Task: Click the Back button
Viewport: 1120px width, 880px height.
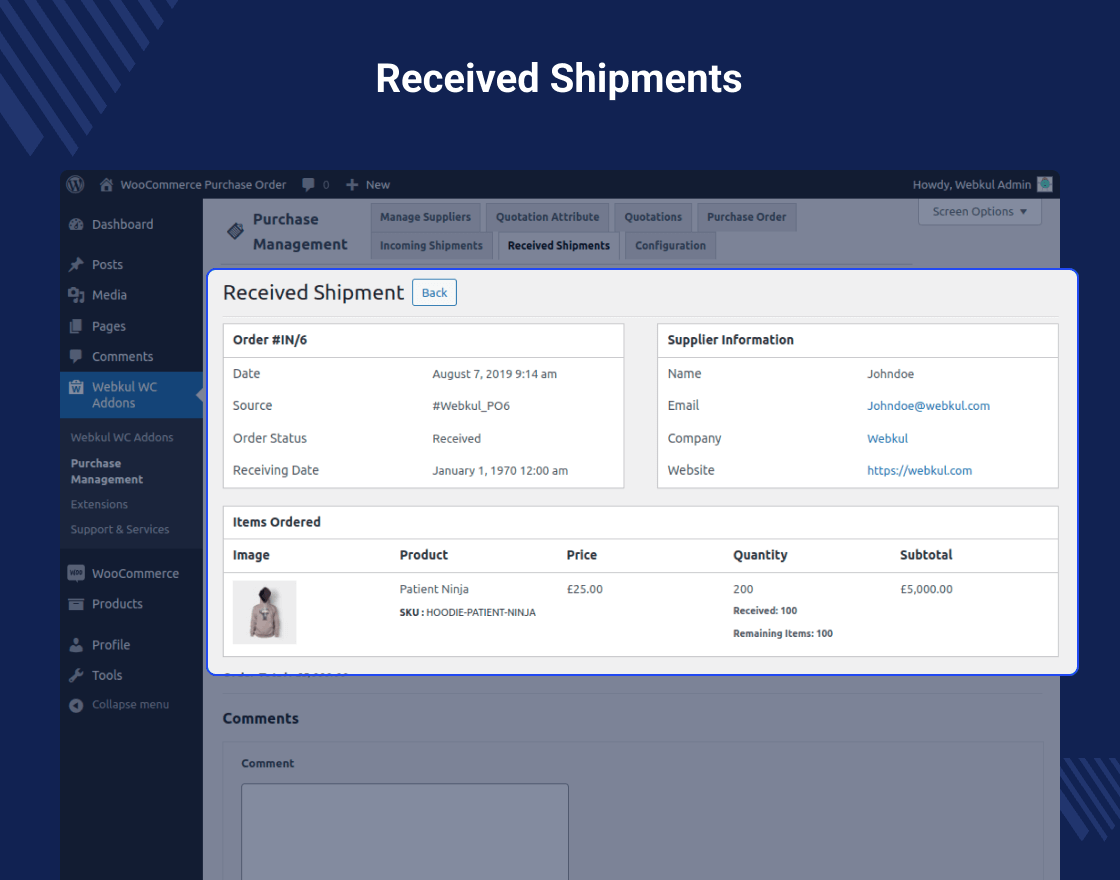Action: tap(434, 292)
